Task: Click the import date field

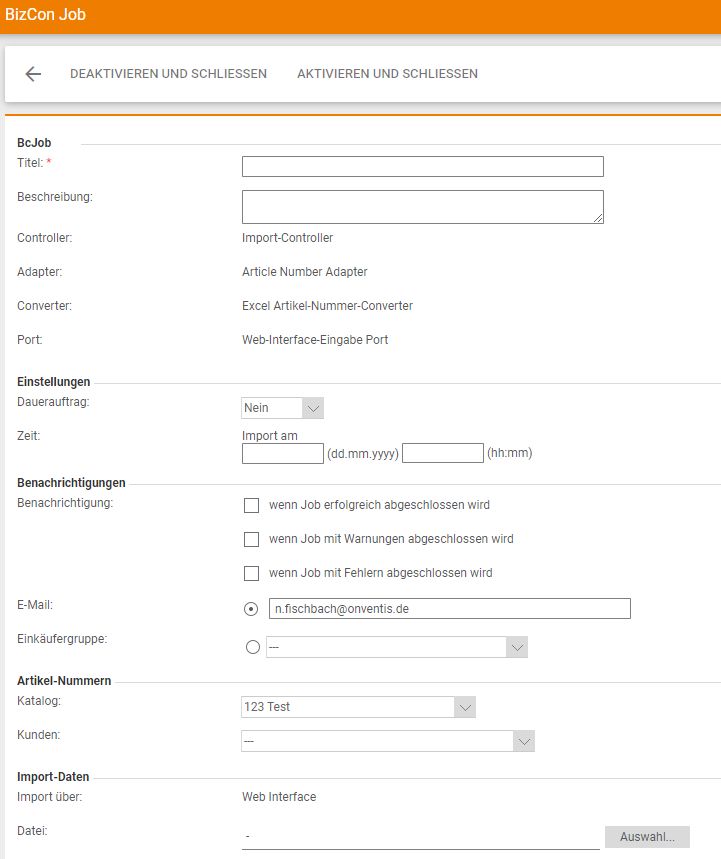Action: pyautogui.click(x=283, y=453)
